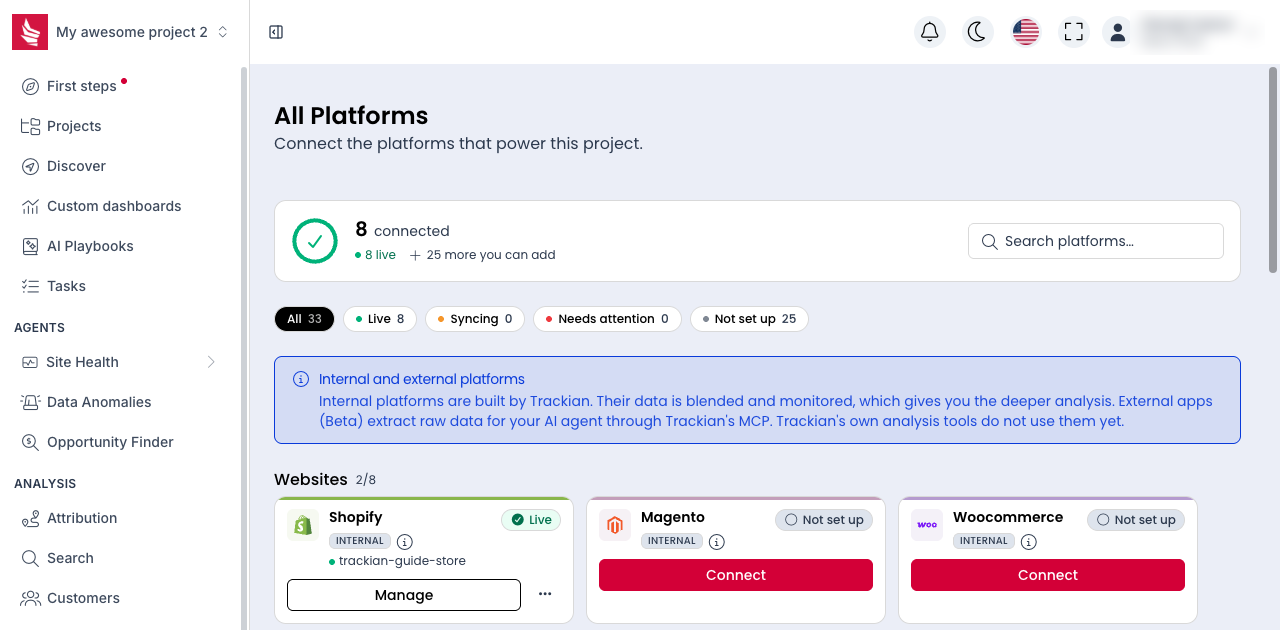This screenshot has height=630, width=1280.
Task: Filter by Not set up
Action: click(749, 319)
